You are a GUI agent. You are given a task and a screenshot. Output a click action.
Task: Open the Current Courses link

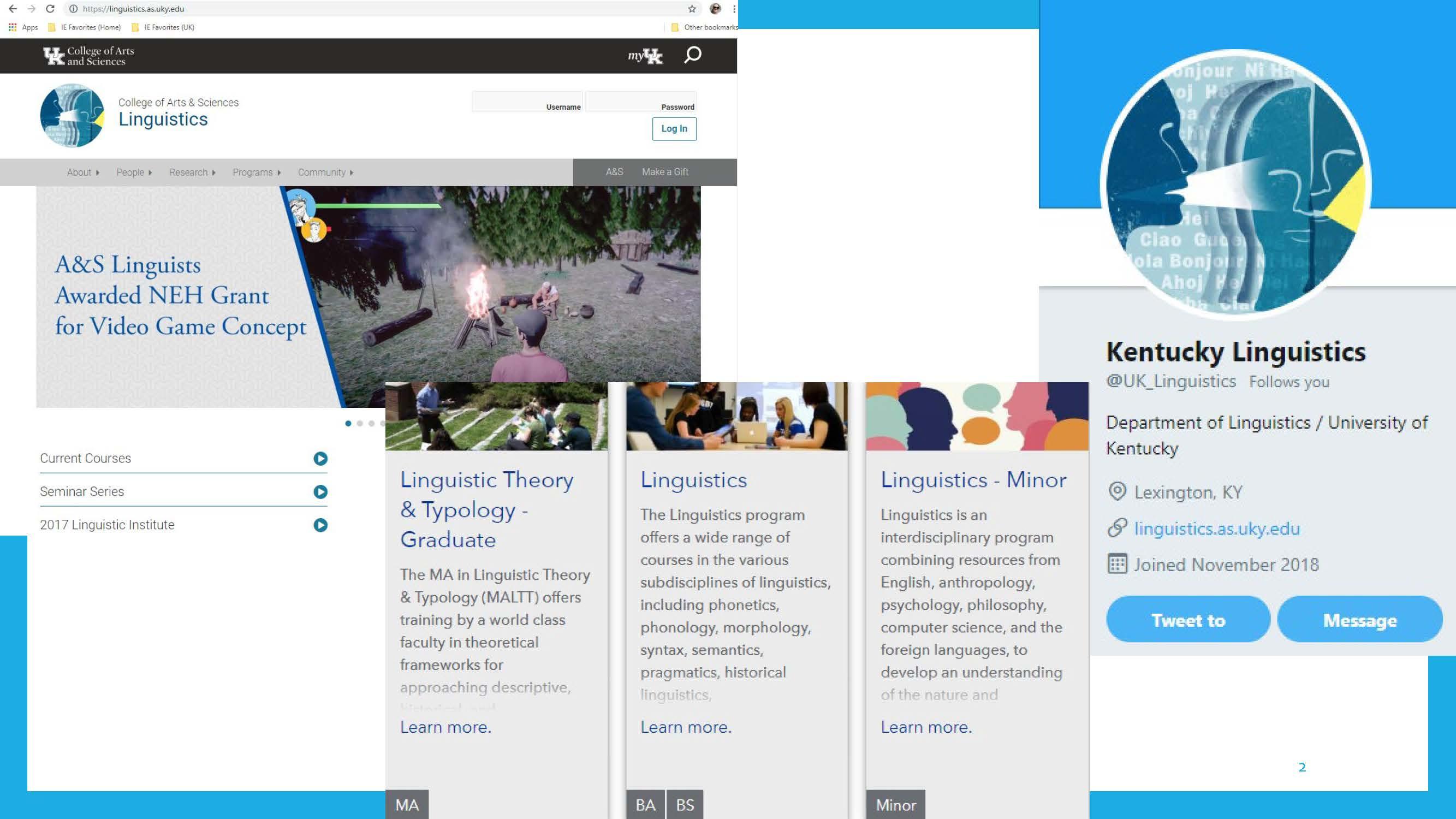tap(85, 459)
